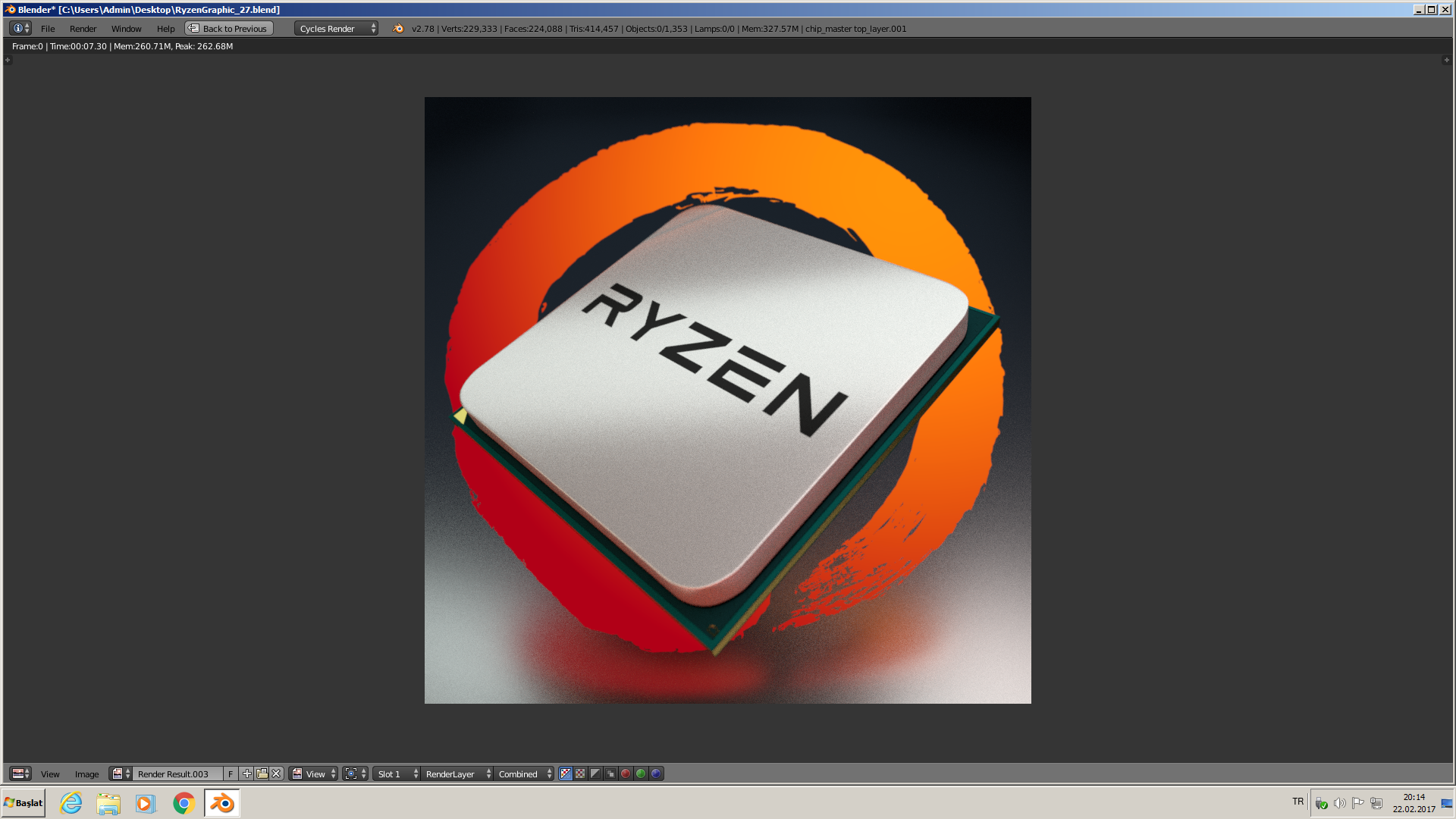Open the View mode dropdown
Image resolution: width=1456 pixels, height=819 pixels.
coord(313,774)
